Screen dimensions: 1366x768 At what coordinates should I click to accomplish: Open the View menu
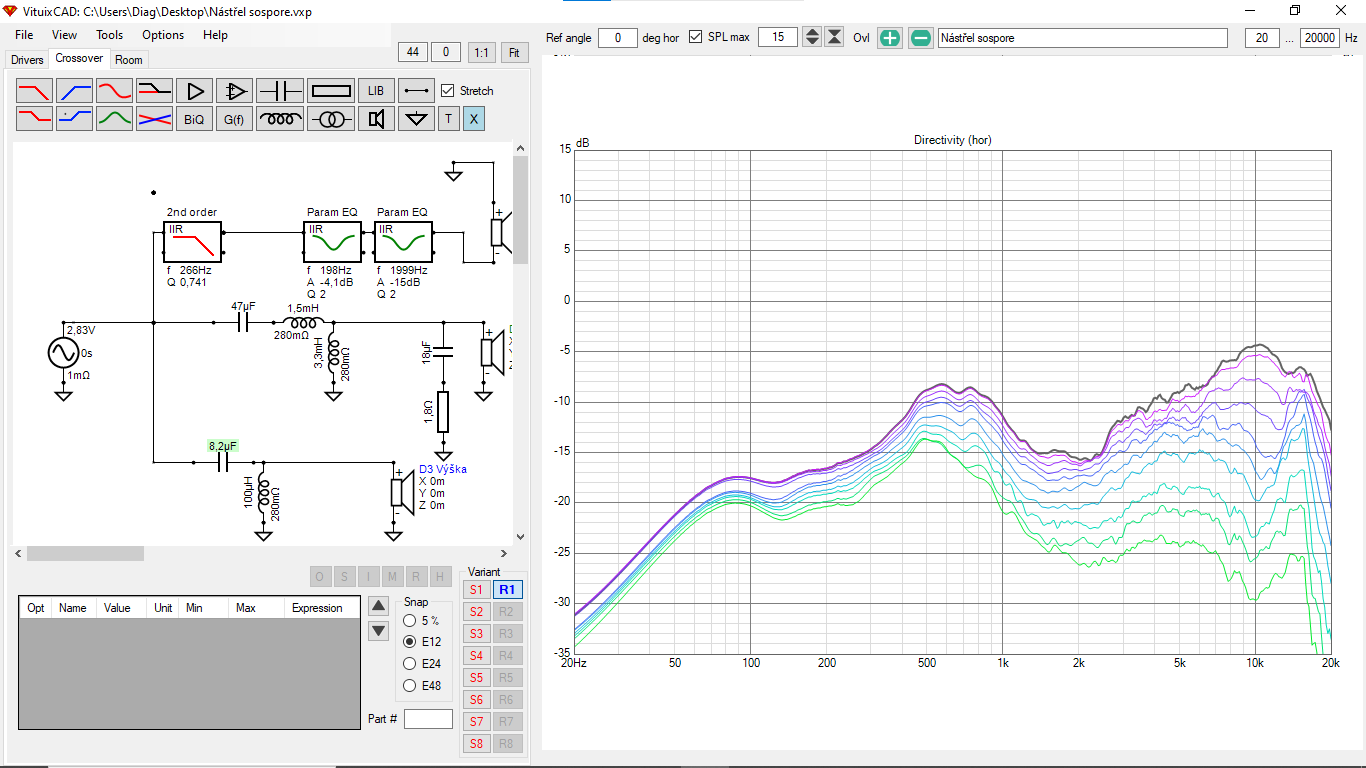pos(64,35)
